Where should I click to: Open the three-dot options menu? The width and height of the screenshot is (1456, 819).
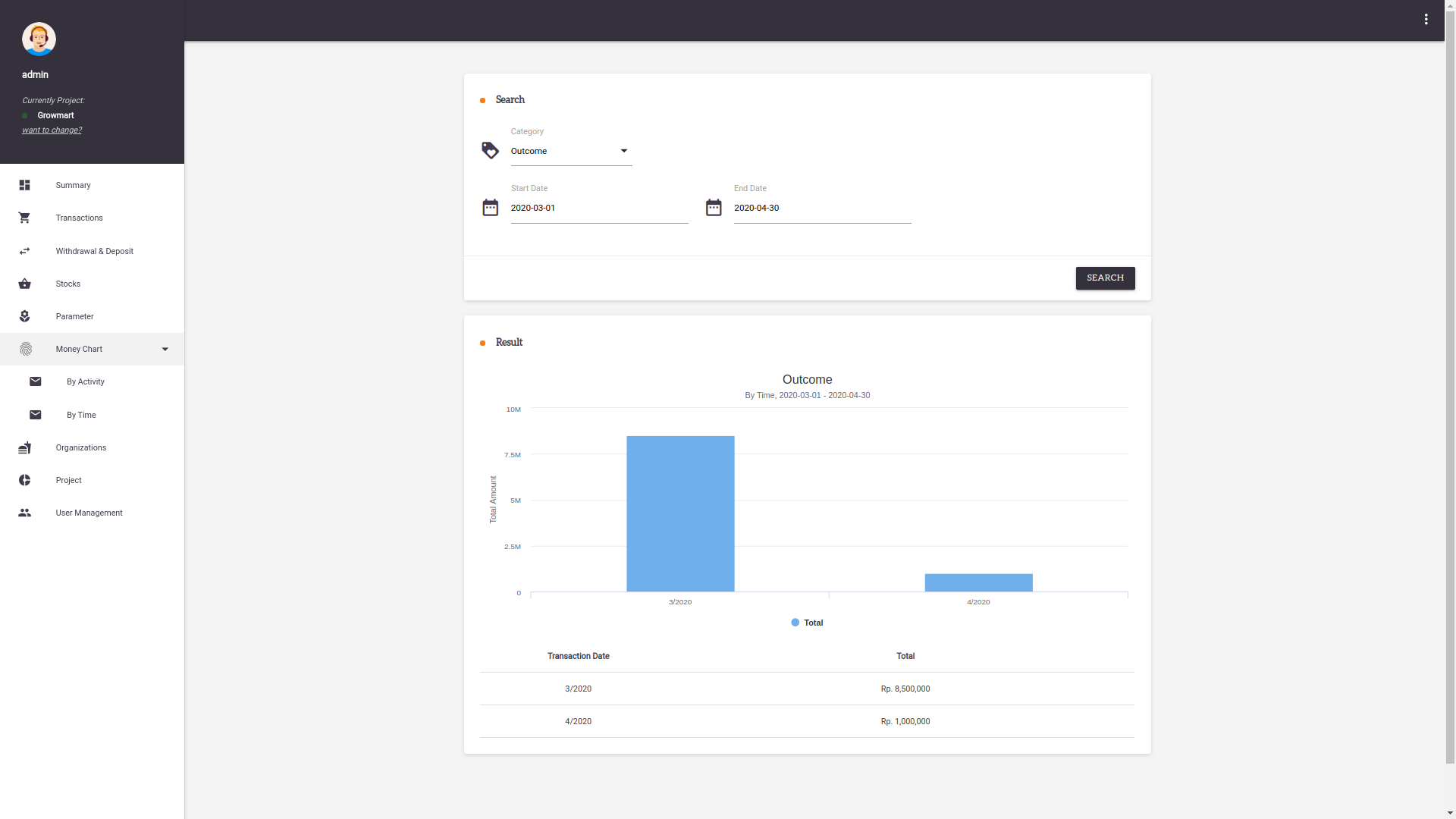(x=1426, y=20)
